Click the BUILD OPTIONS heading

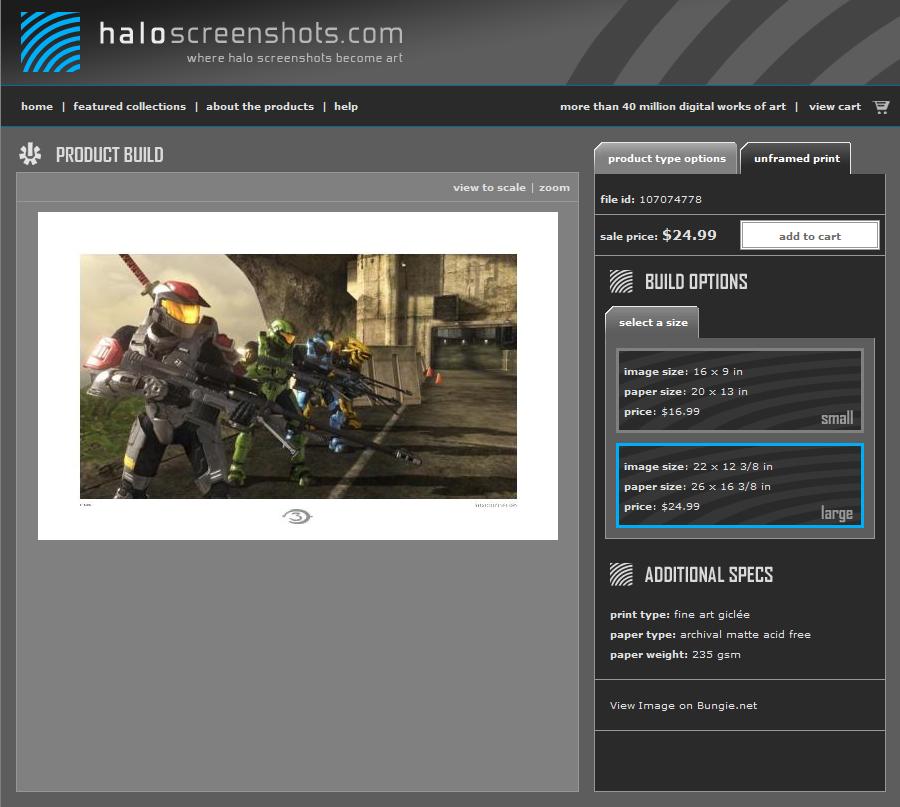[x=696, y=281]
